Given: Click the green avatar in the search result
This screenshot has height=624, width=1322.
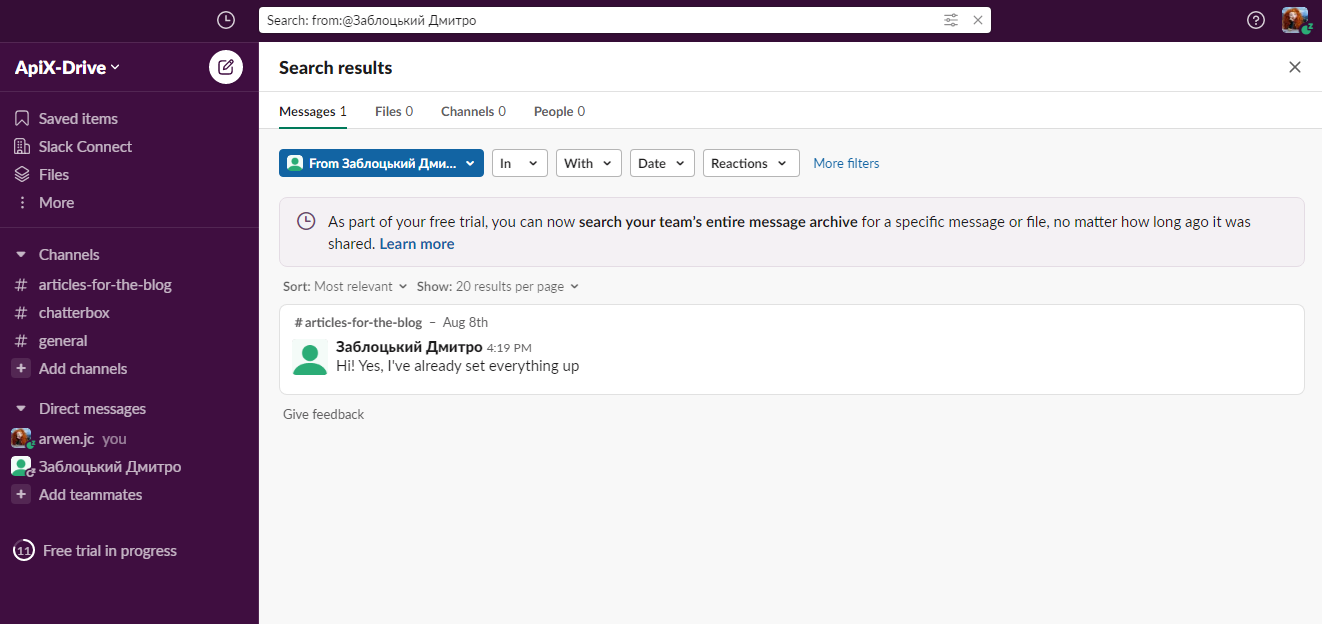Looking at the screenshot, I should click(310, 357).
